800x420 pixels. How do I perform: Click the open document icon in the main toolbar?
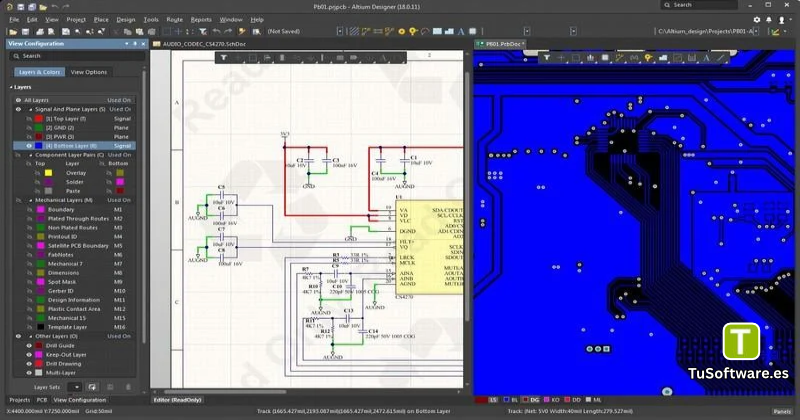pos(13,32)
